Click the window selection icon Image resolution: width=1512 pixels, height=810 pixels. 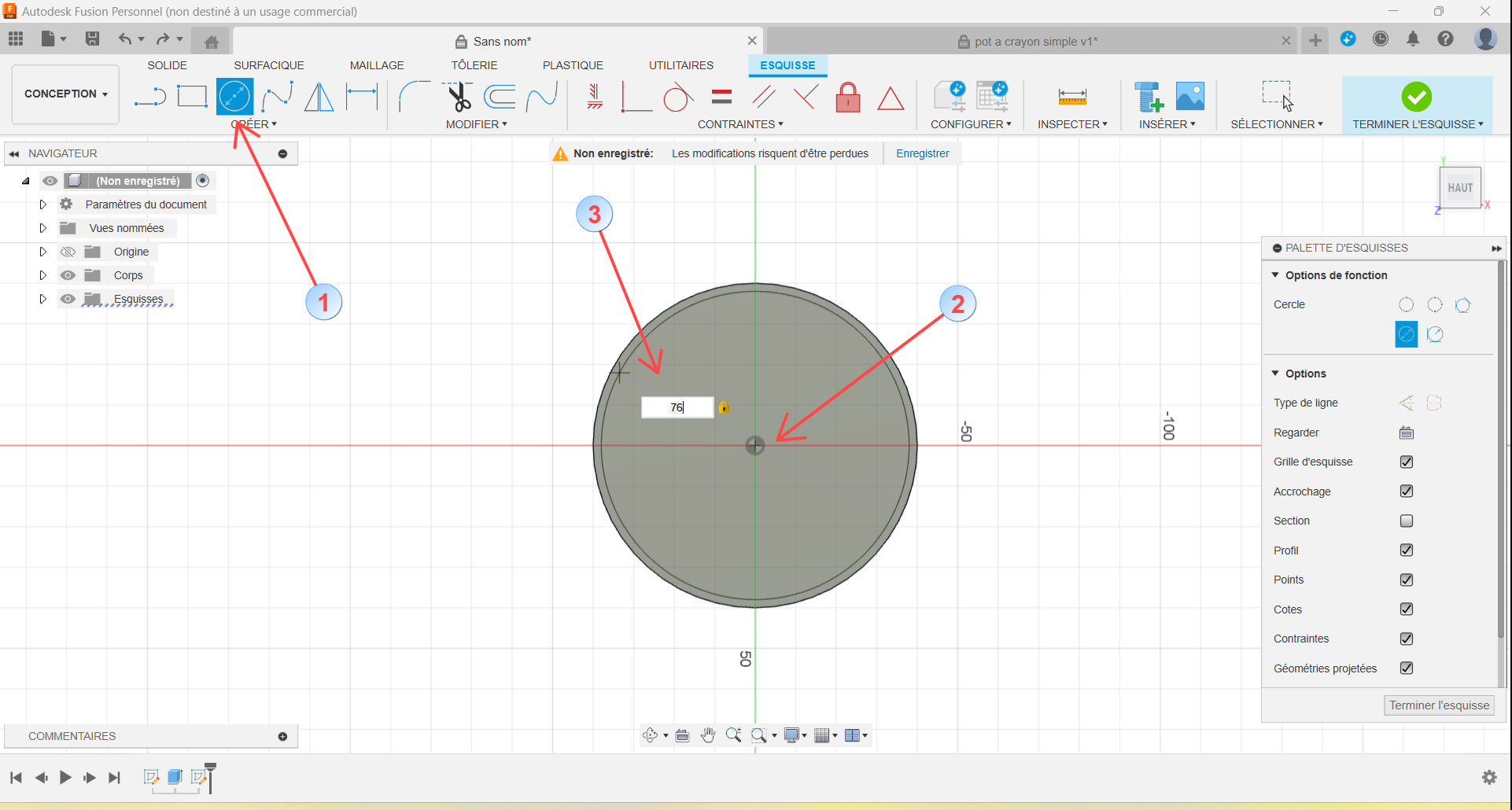[1277, 95]
